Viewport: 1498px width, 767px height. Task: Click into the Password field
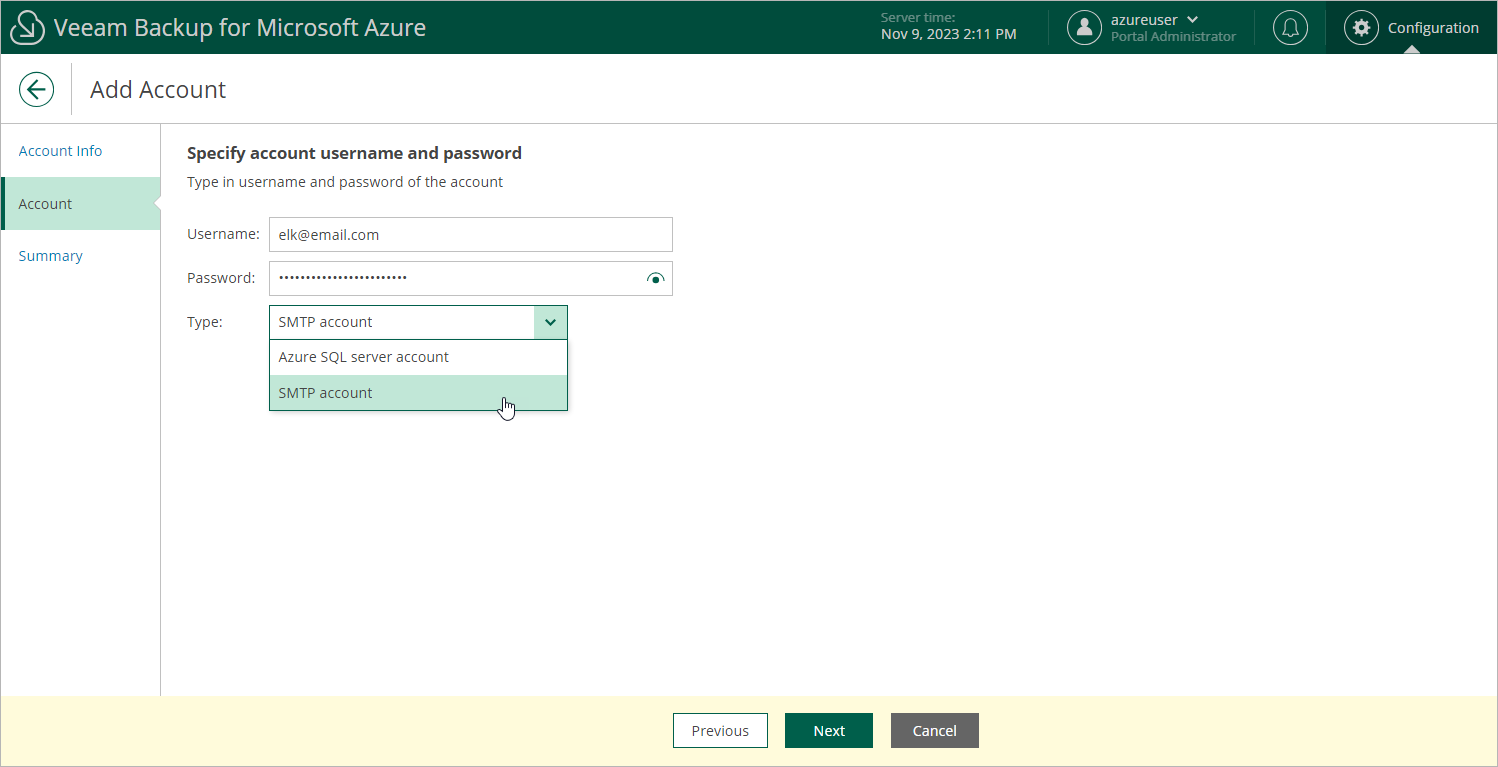[x=471, y=279]
